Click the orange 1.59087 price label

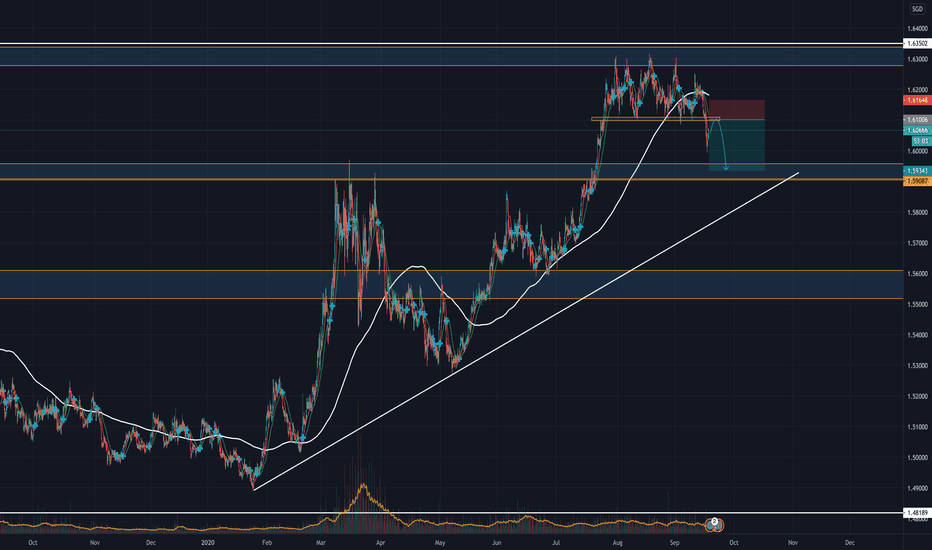[917, 181]
